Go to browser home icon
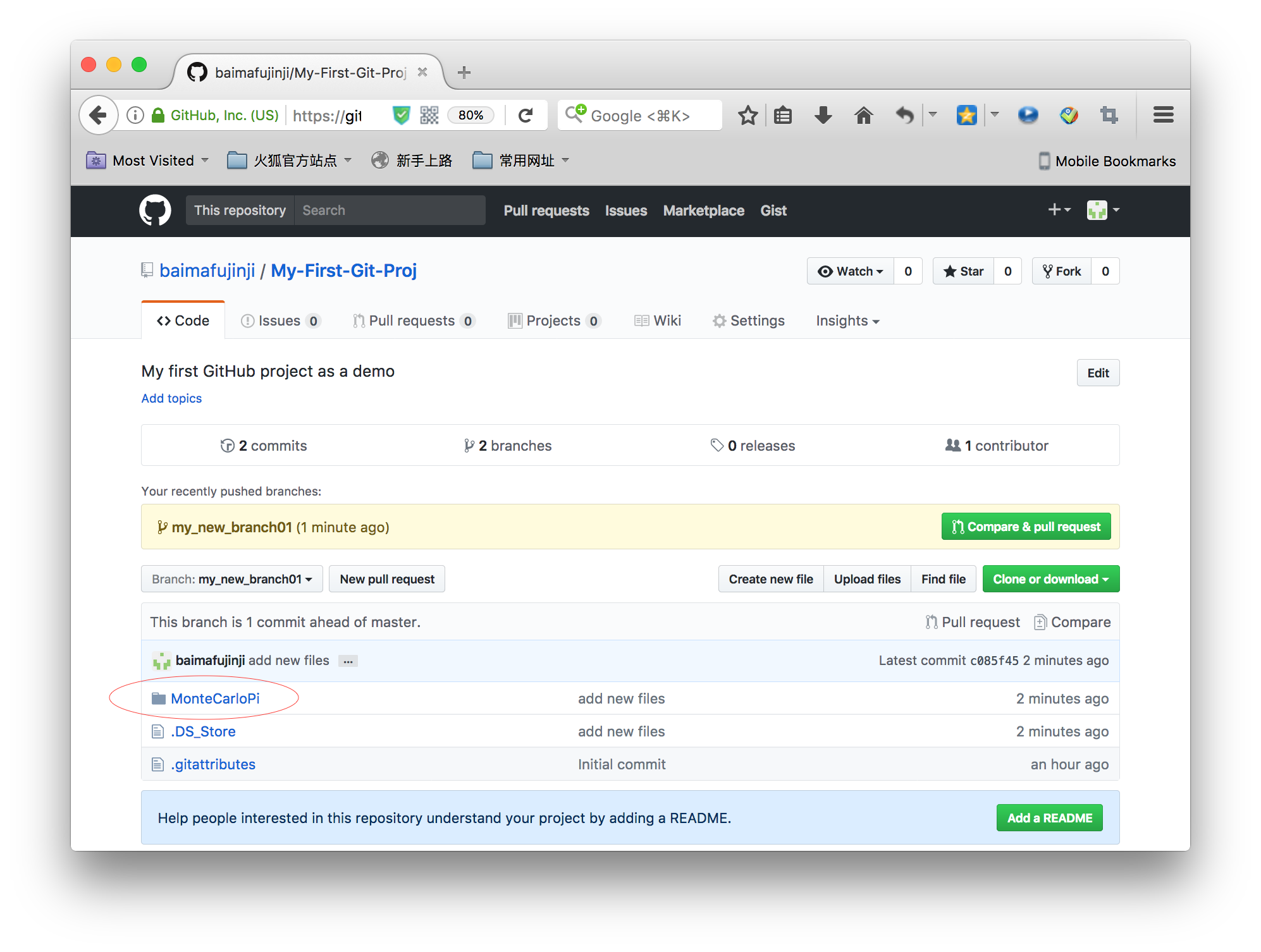Screen dimensions: 1261x952 (863, 115)
